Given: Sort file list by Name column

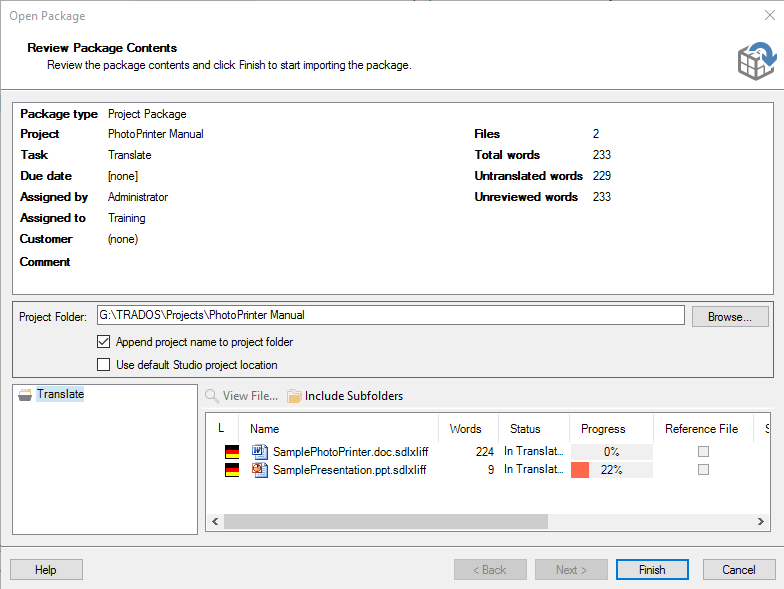Looking at the screenshot, I should tap(339, 429).
